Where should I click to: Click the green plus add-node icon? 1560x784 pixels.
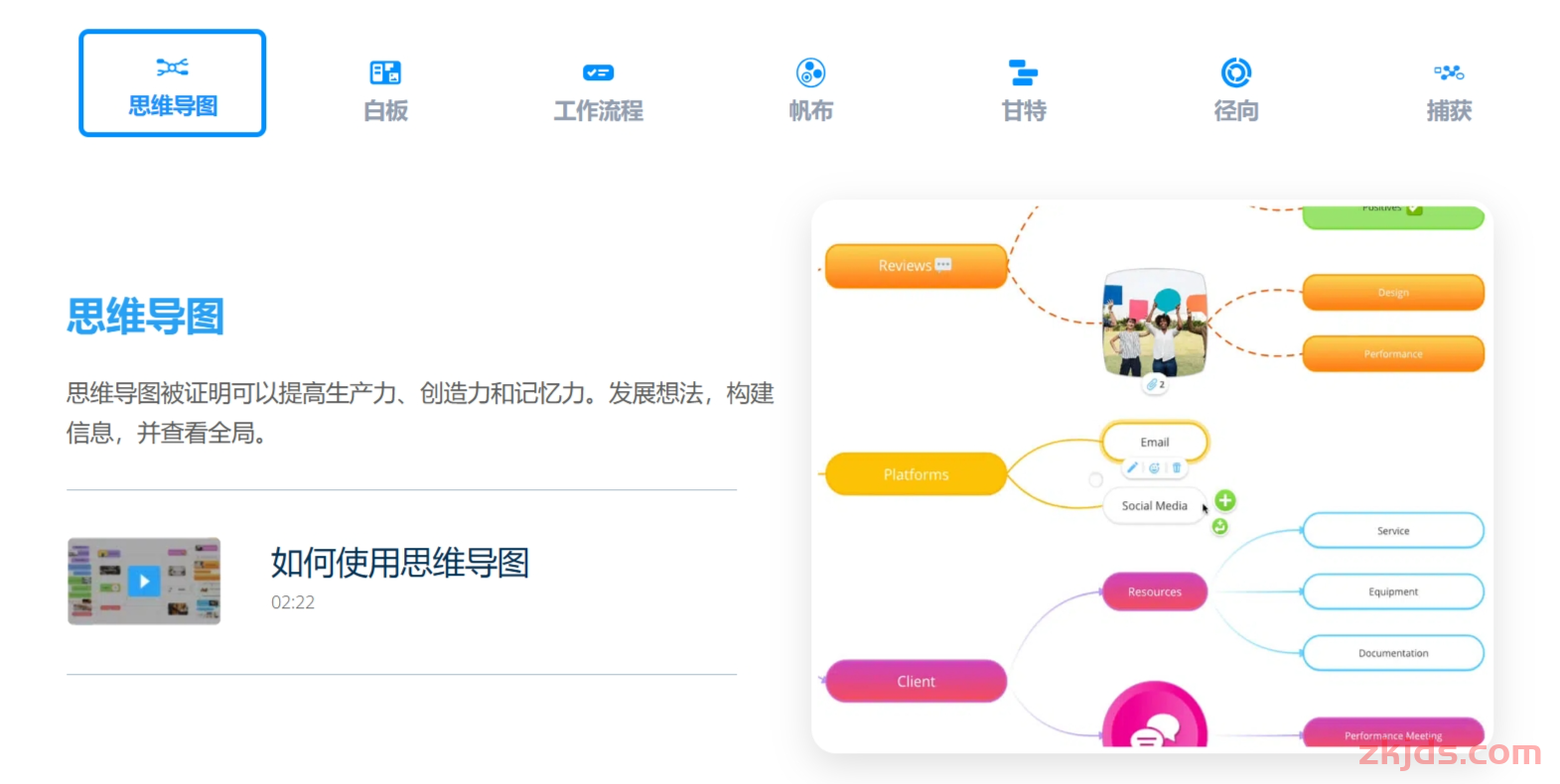tap(1225, 500)
